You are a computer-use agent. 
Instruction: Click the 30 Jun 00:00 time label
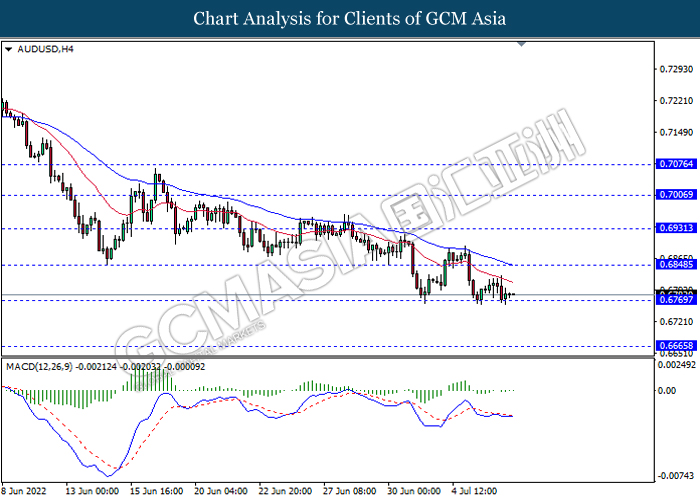[x=414, y=491]
